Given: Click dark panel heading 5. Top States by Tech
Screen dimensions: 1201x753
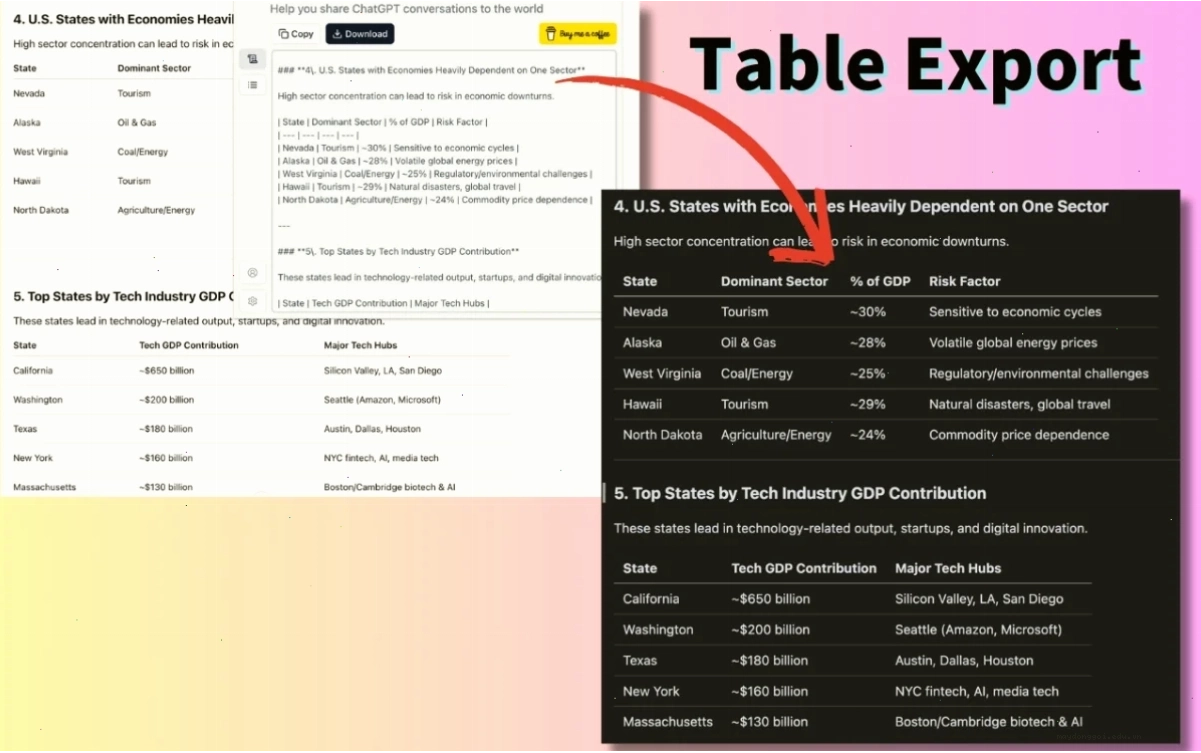Looking at the screenshot, I should click(800, 493).
